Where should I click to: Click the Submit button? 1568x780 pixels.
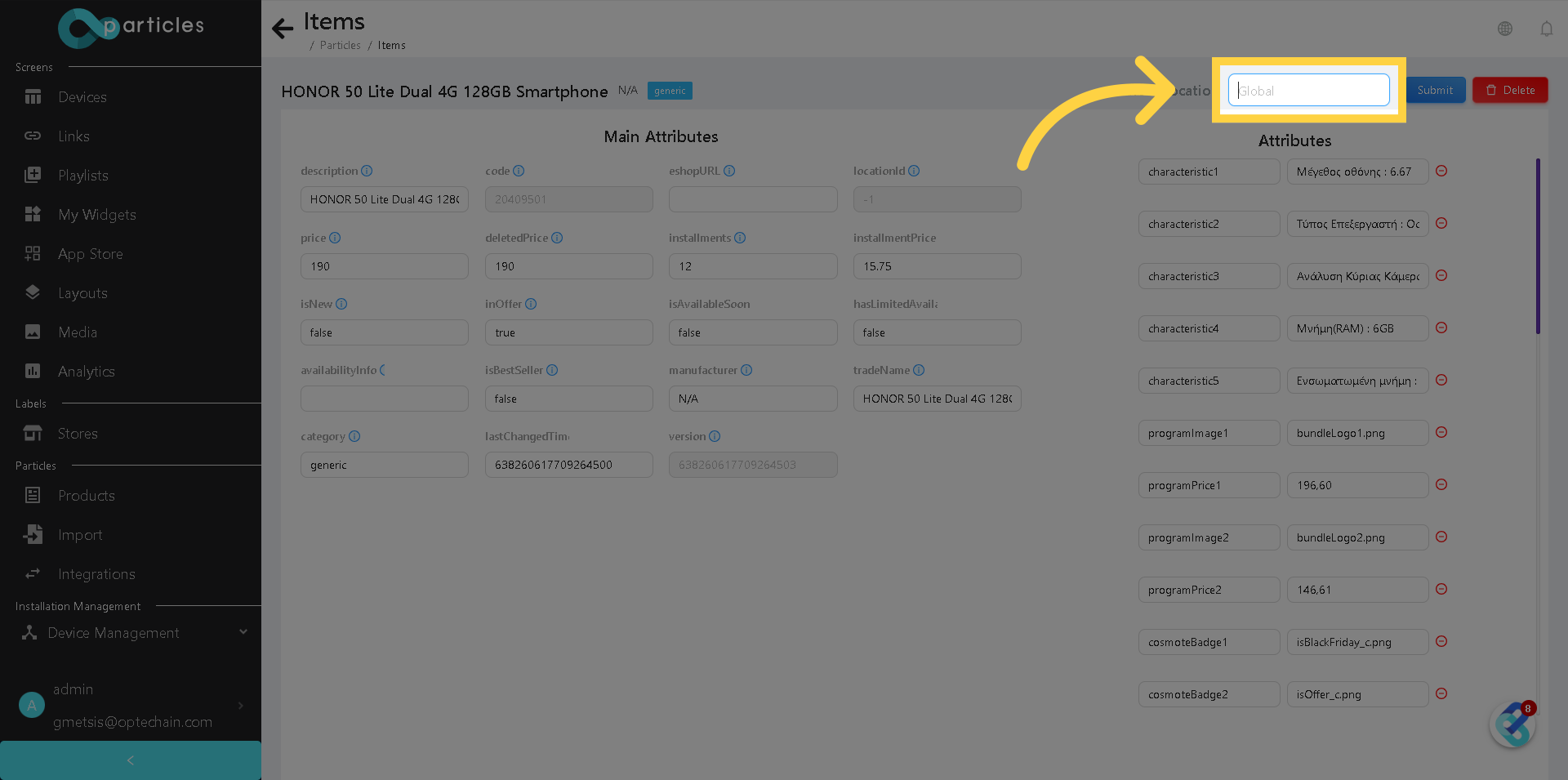pos(1435,90)
